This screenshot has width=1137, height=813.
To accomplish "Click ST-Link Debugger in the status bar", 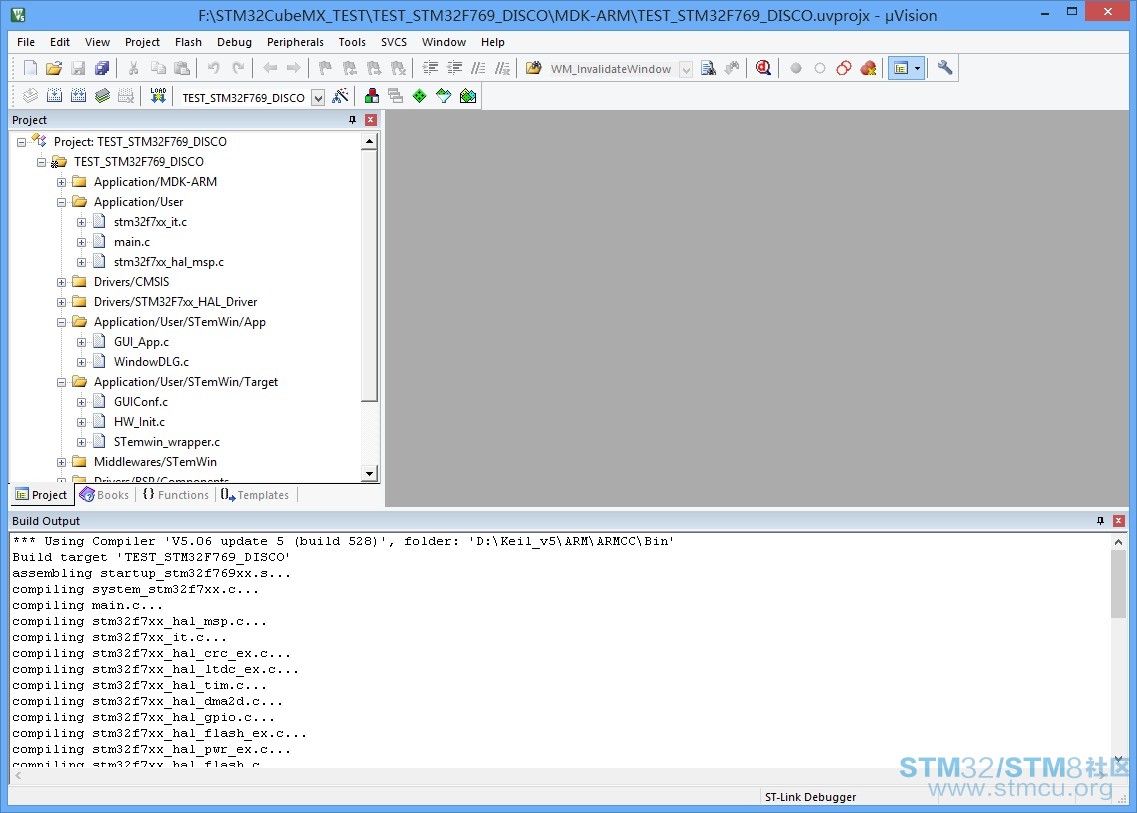I will (810, 797).
